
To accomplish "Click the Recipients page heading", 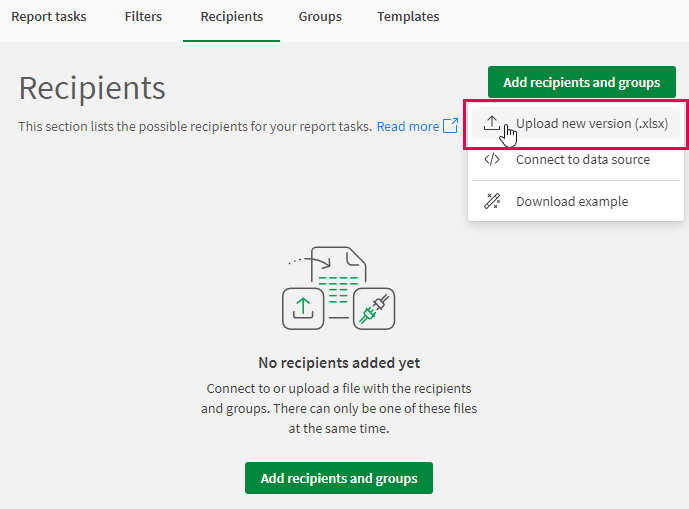I will pyautogui.click(x=92, y=88).
